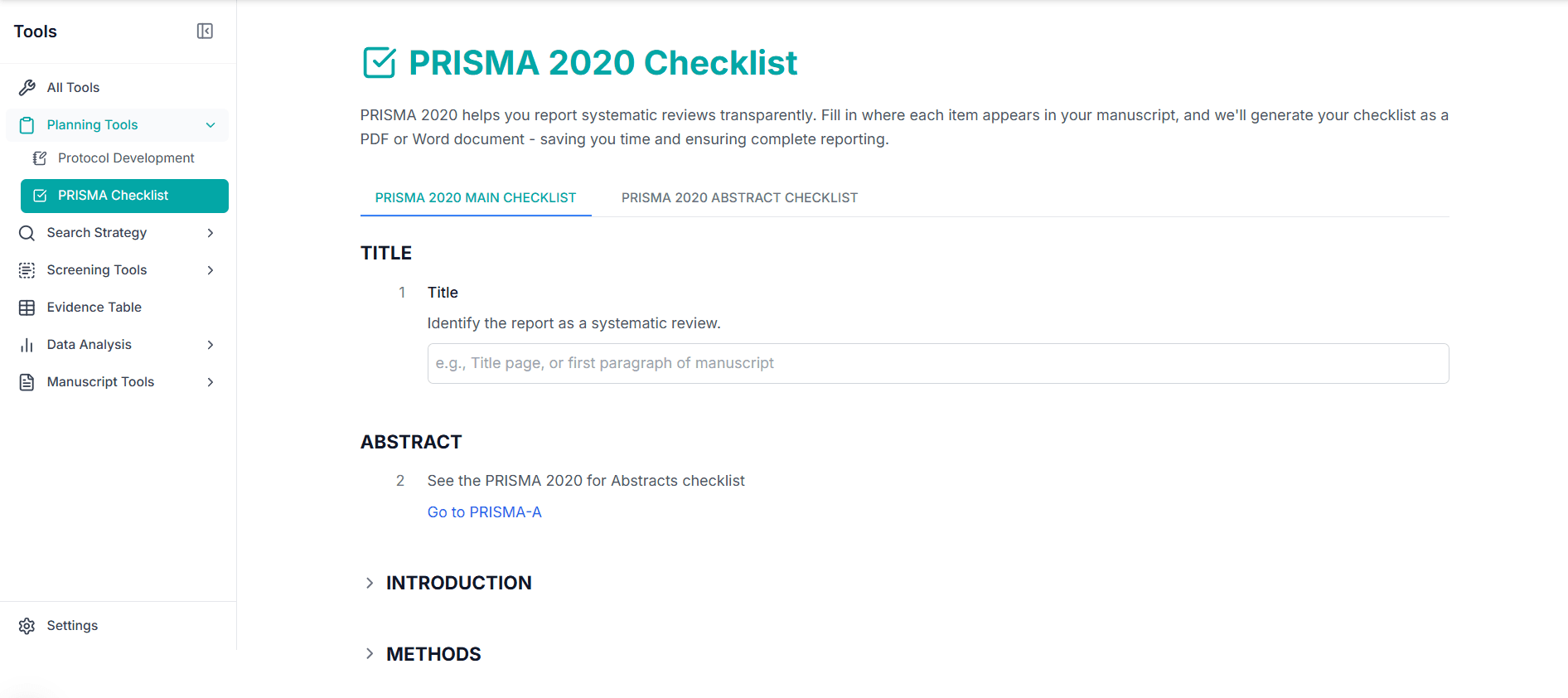
Task: Open Settings via the gear icon
Action: tap(27, 626)
